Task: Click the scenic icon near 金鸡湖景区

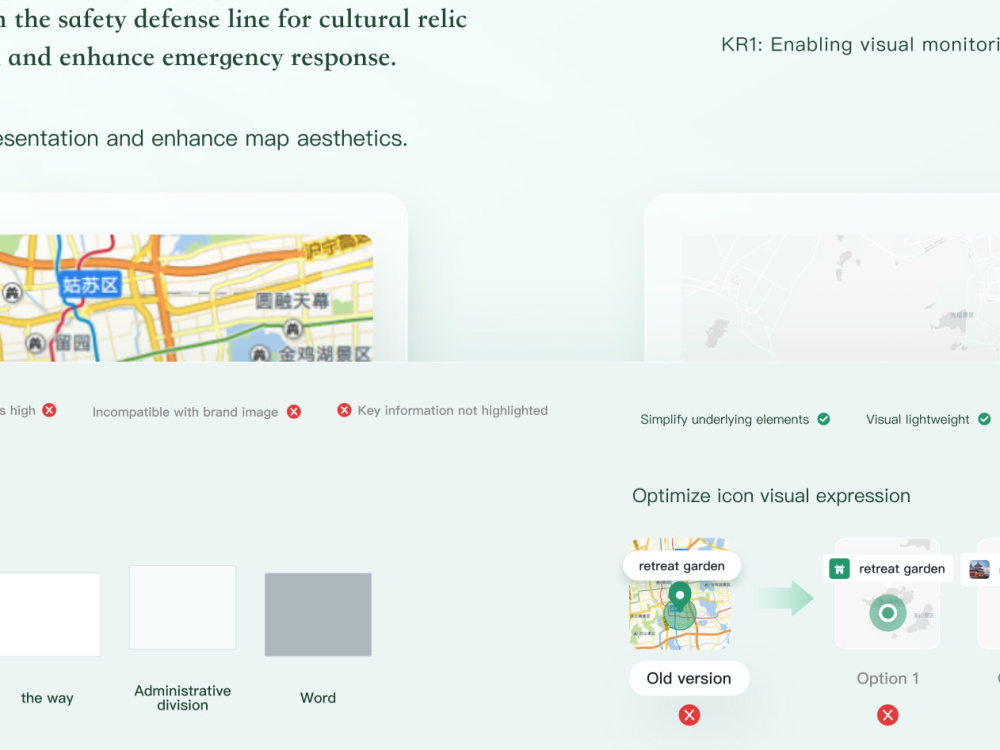Action: (259, 354)
